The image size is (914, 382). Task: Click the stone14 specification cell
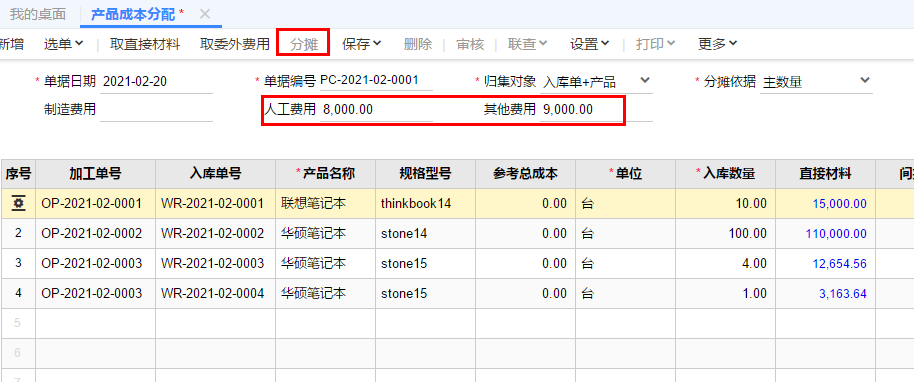point(426,234)
